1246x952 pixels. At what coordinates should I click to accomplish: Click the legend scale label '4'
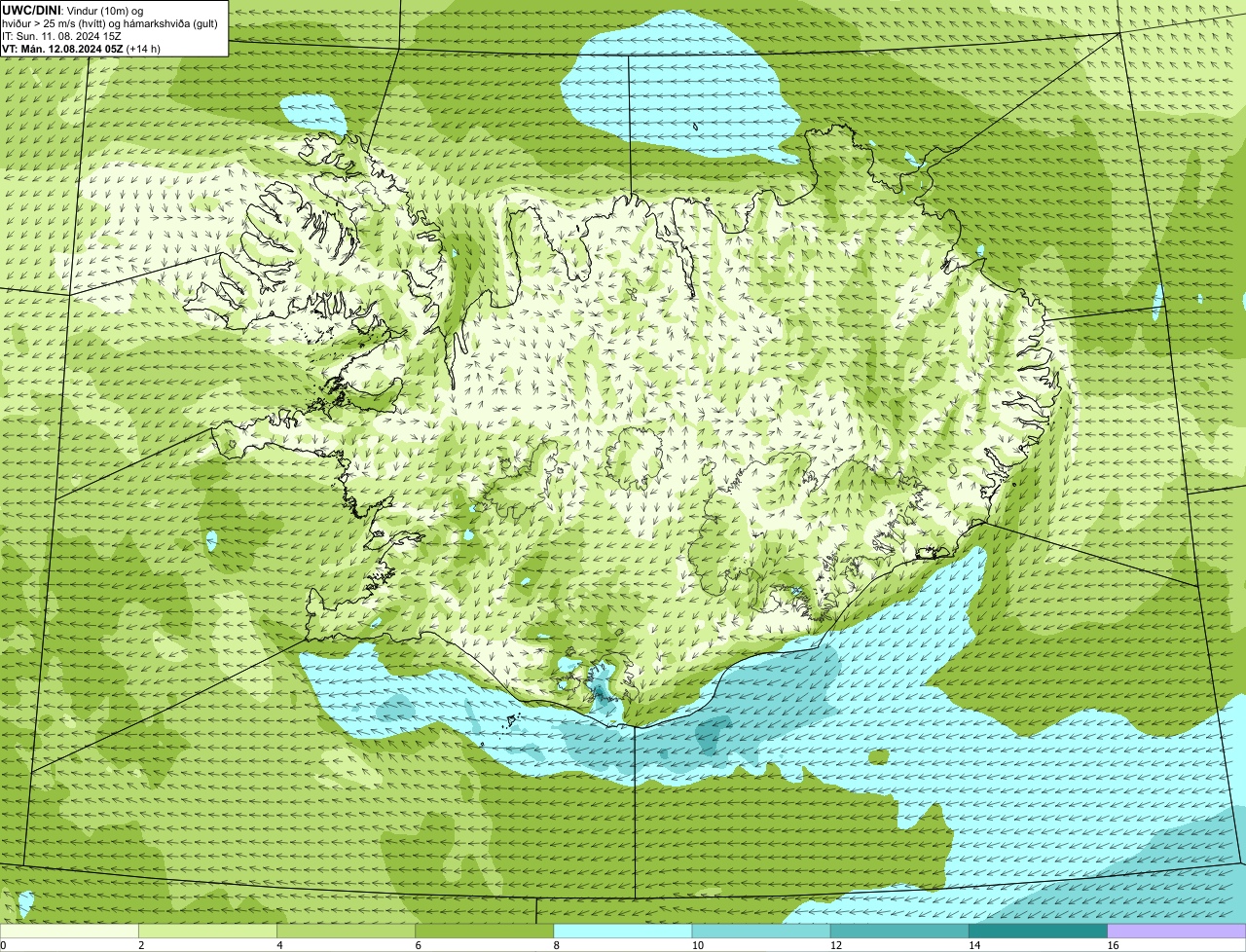[x=279, y=945]
